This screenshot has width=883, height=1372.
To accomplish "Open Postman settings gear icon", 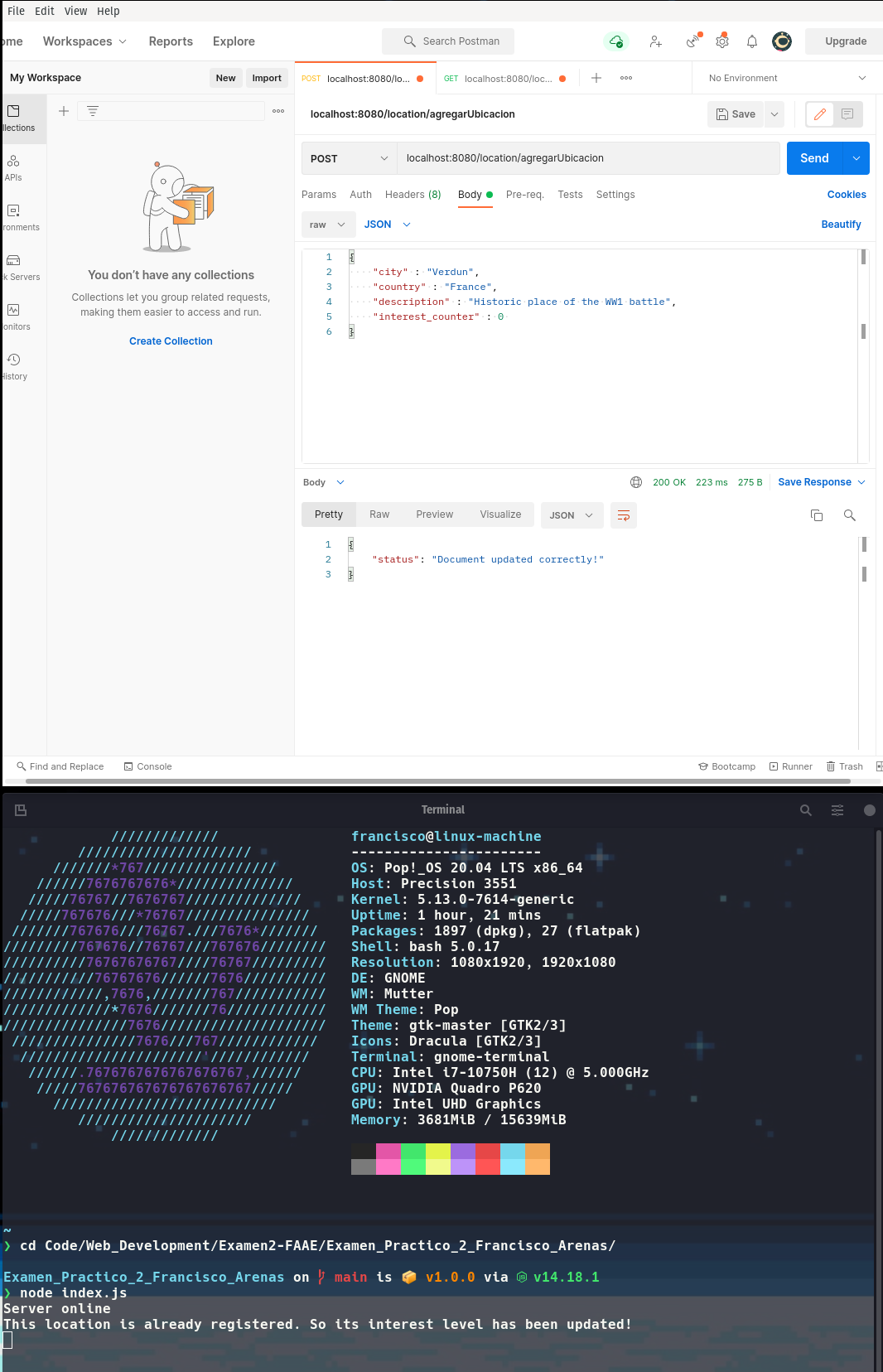I will pyautogui.click(x=722, y=41).
